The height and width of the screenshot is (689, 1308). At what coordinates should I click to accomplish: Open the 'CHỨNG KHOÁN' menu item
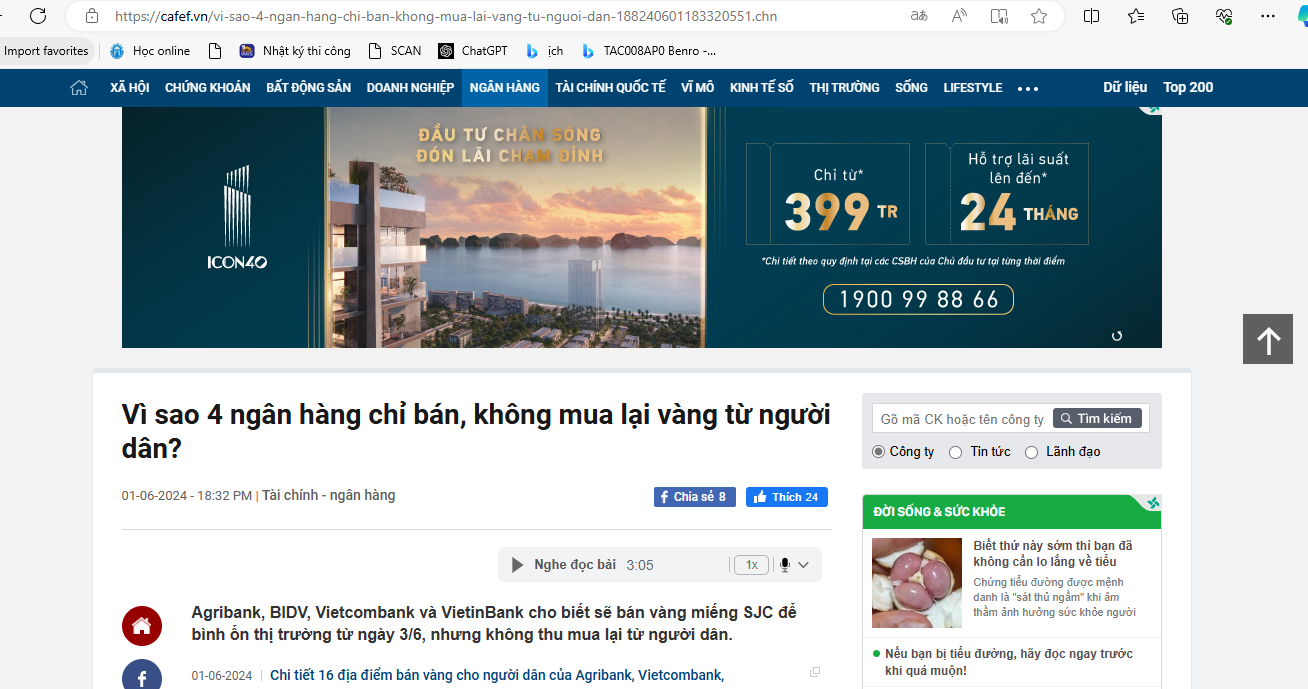pos(207,88)
